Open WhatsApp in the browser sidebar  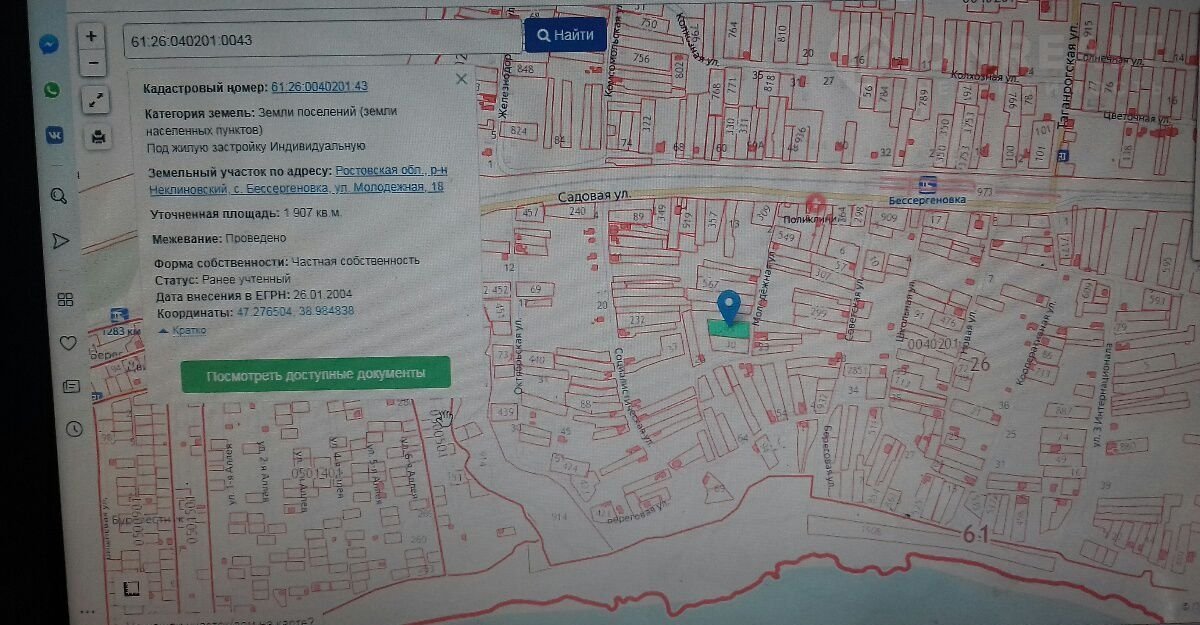50,90
